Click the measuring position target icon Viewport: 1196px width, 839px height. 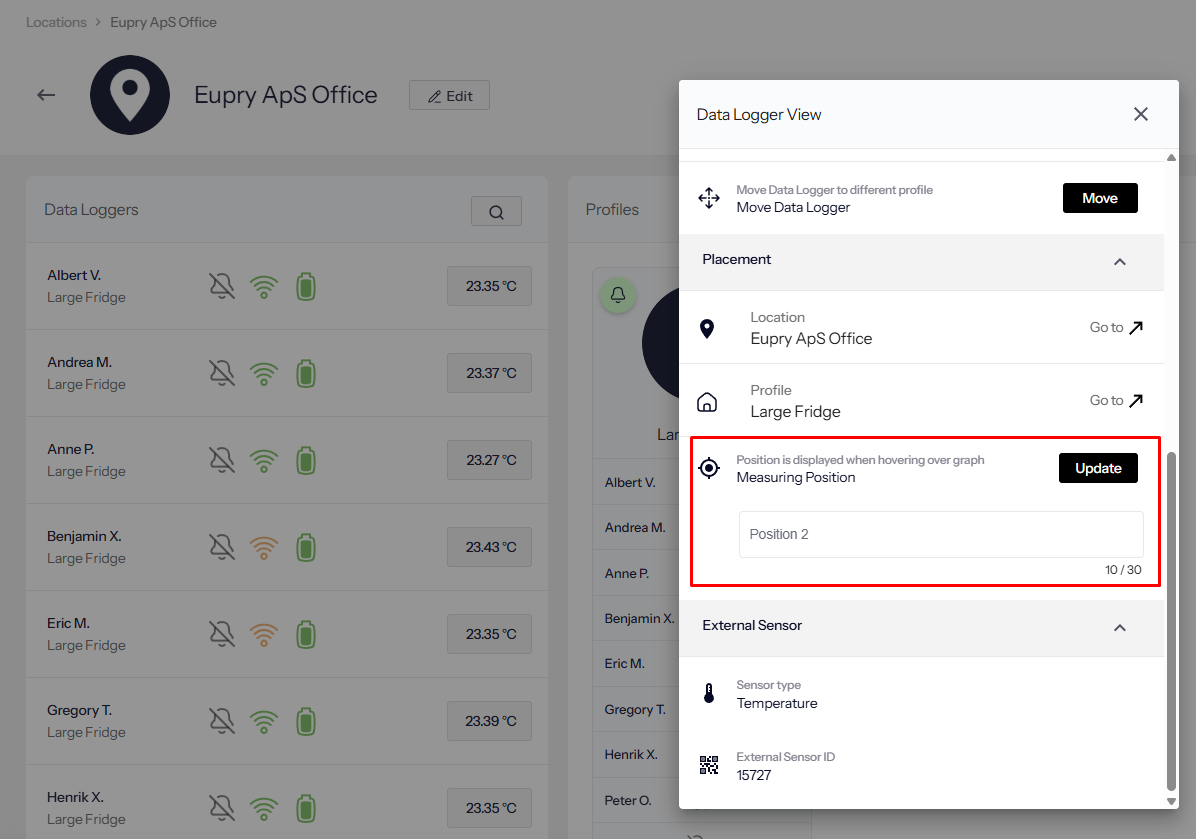click(x=709, y=468)
